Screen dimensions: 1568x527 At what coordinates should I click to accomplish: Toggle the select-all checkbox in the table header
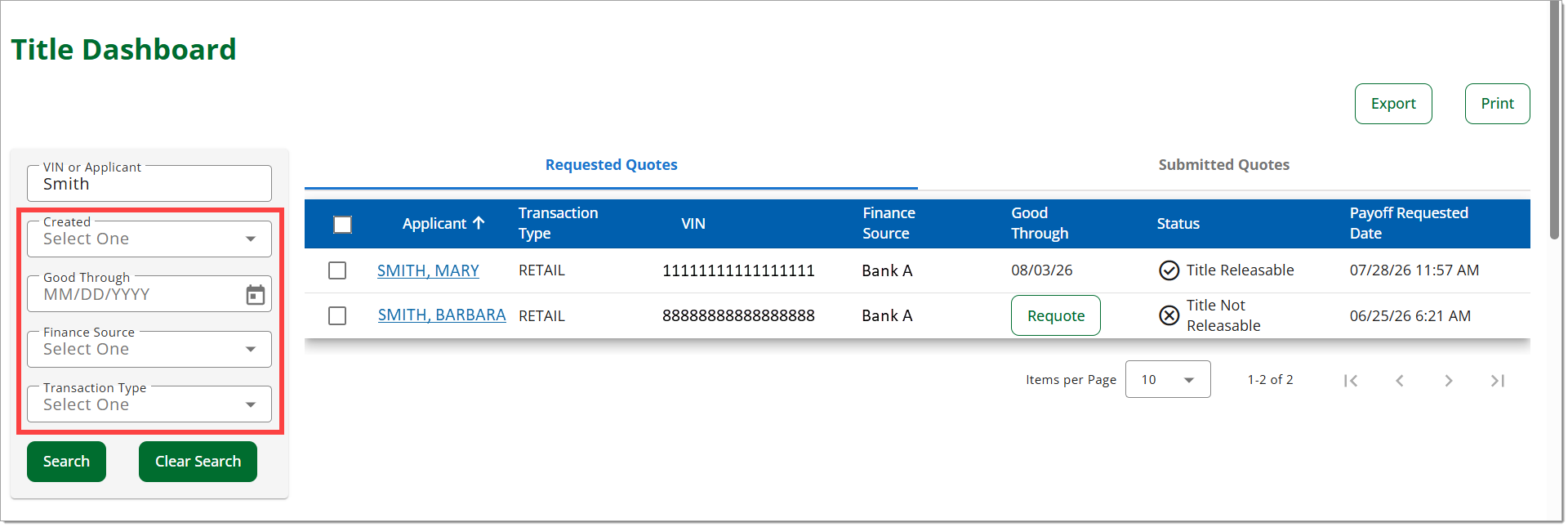(x=343, y=224)
